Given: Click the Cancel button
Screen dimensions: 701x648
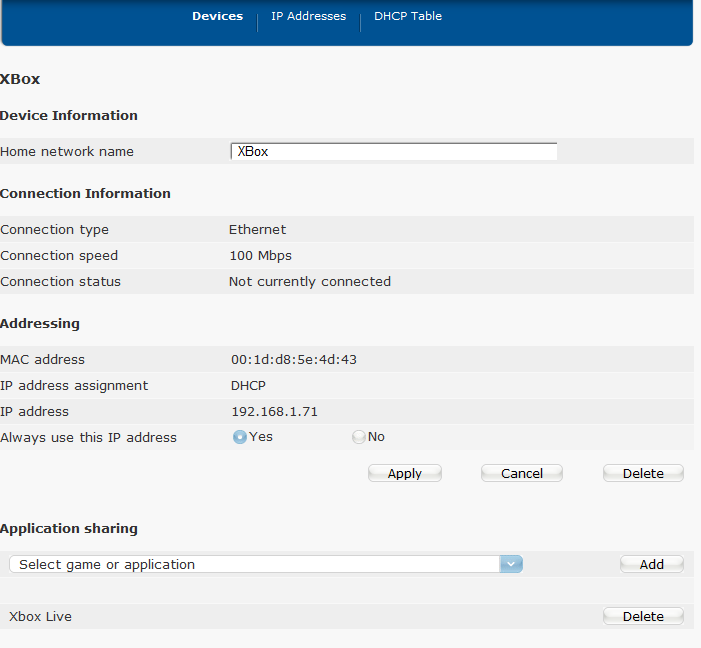Looking at the screenshot, I should pos(521,474).
